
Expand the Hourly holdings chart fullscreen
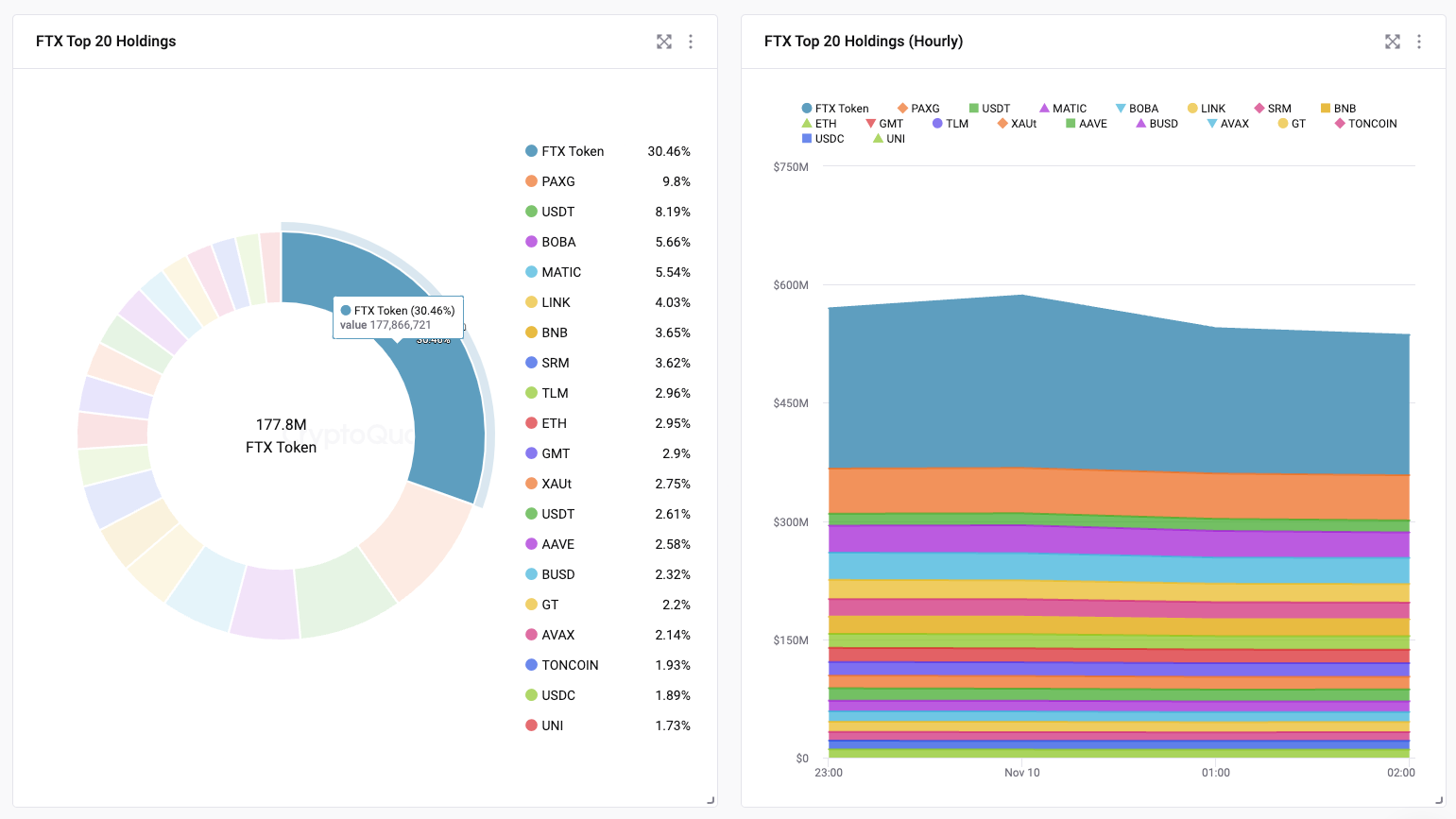(1393, 42)
